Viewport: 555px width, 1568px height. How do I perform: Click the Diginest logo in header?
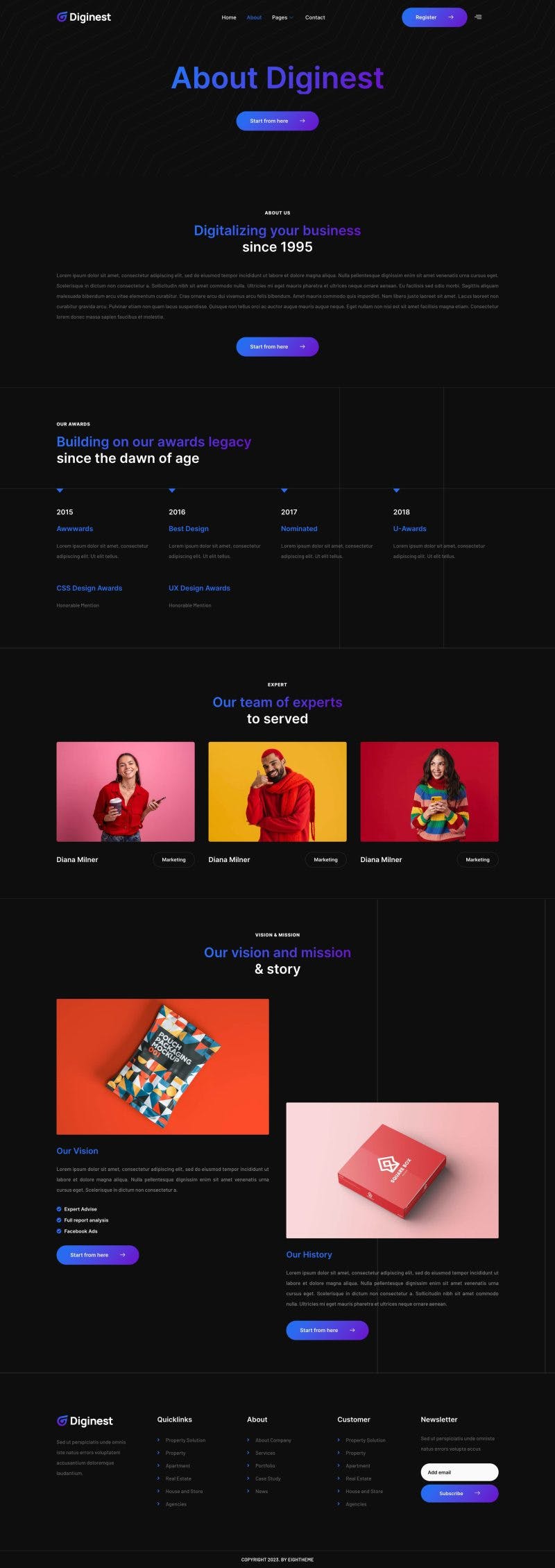84,17
